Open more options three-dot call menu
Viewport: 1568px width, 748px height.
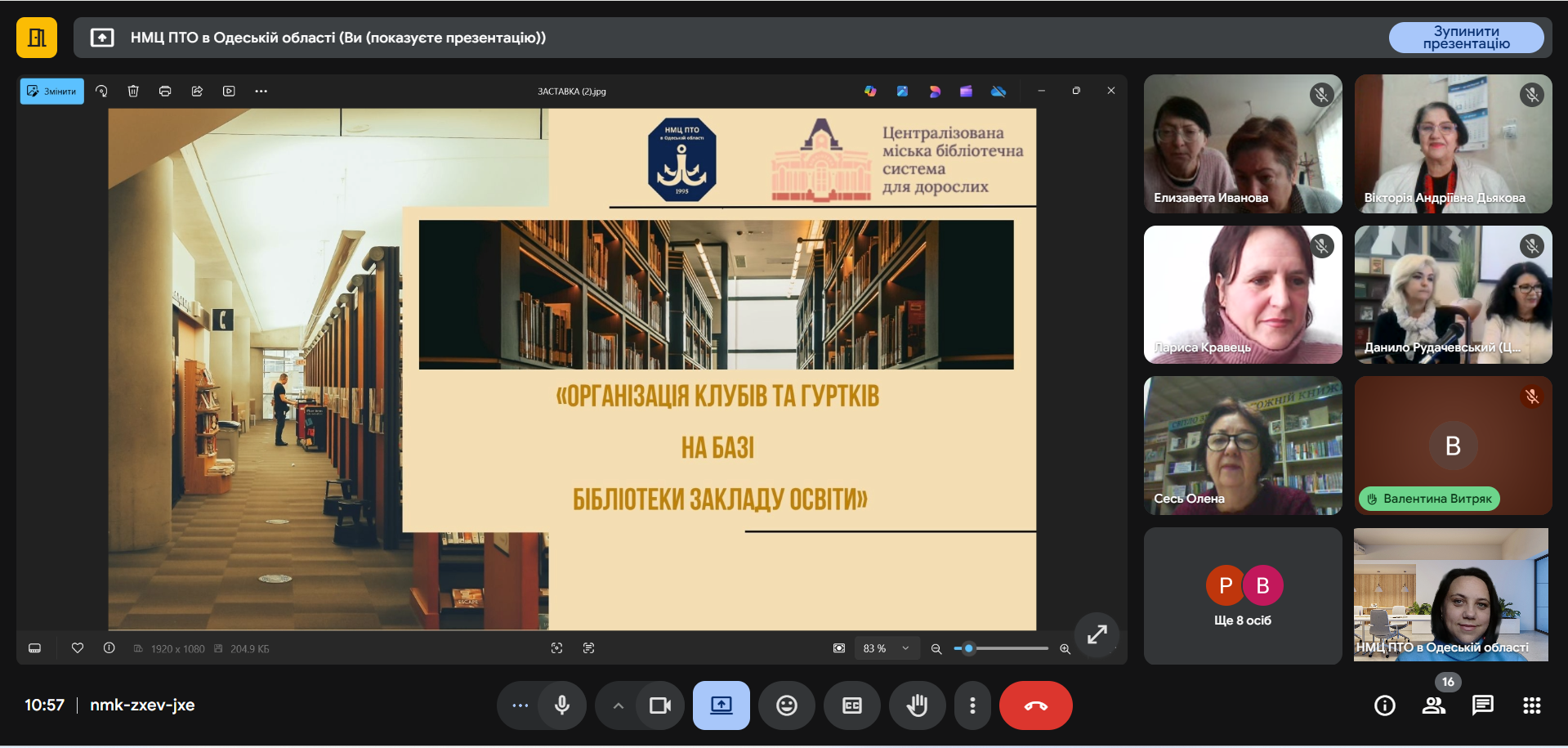972,705
